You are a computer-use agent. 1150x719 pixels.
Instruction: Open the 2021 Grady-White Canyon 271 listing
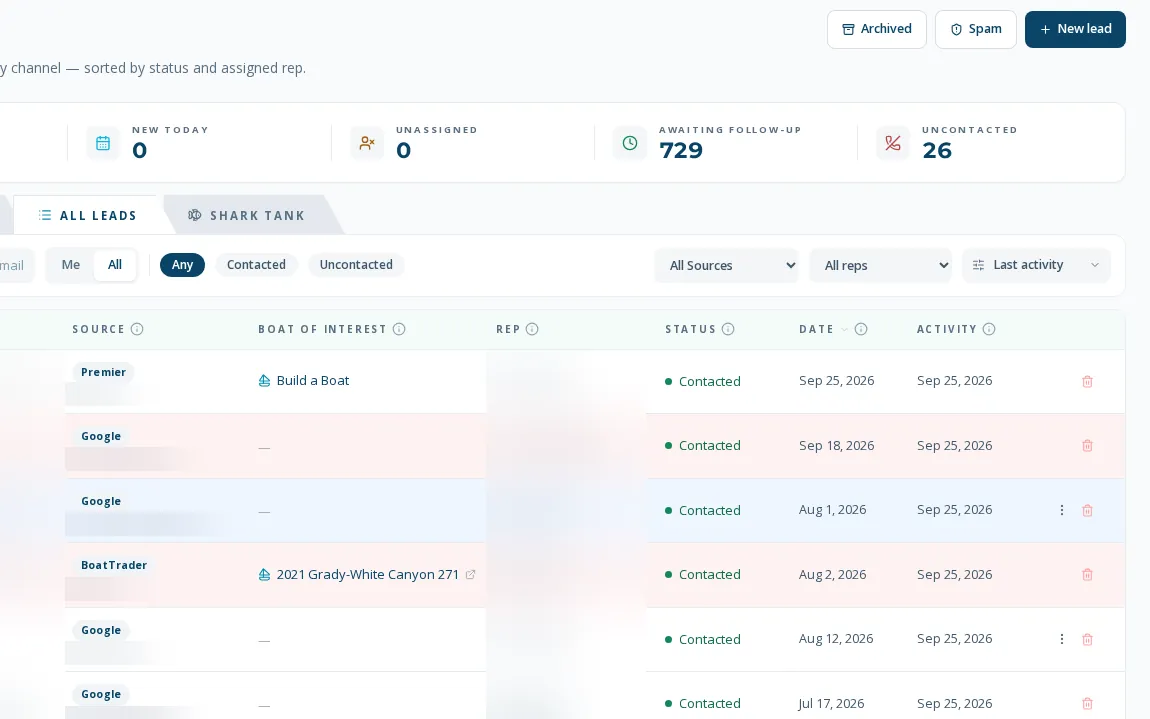[367, 574]
